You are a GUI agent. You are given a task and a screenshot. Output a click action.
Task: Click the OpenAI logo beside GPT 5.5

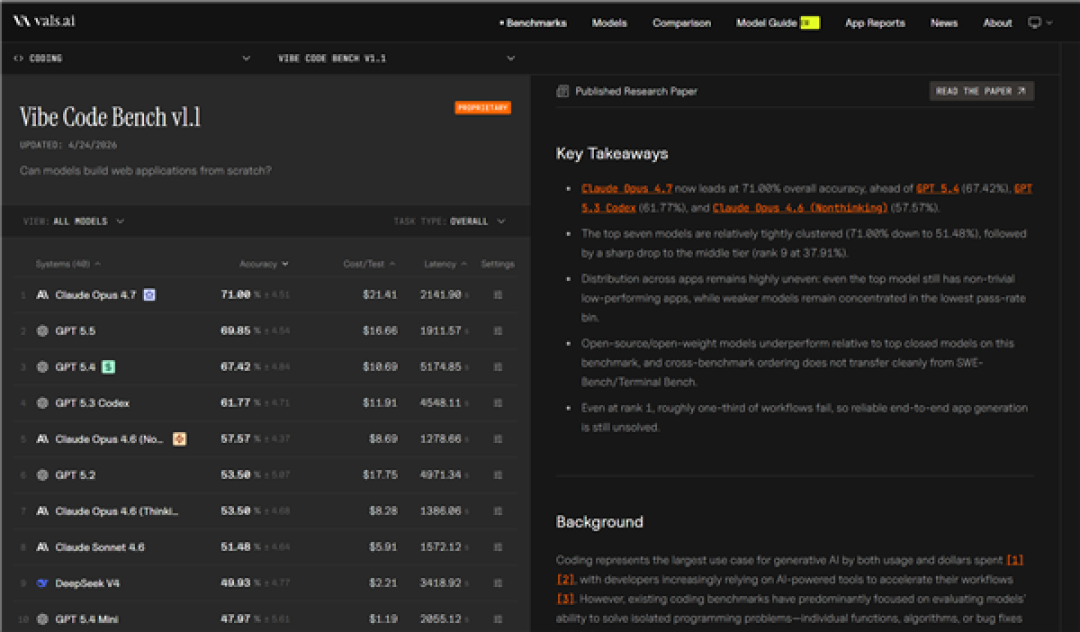coord(42,331)
